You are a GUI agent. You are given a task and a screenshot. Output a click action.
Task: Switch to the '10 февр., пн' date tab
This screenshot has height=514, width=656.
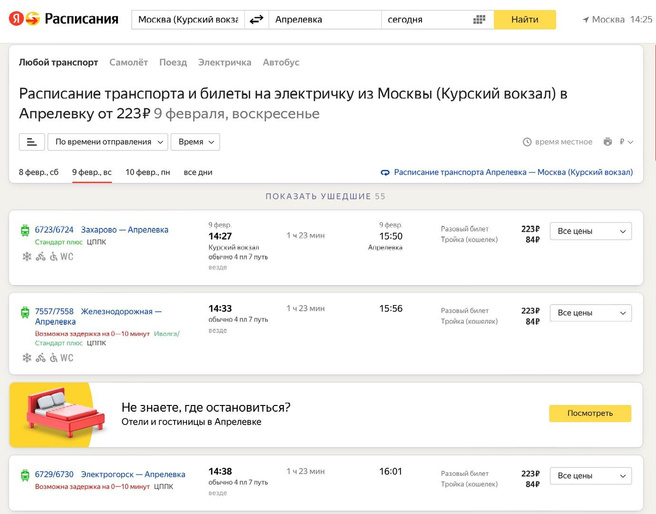147,172
